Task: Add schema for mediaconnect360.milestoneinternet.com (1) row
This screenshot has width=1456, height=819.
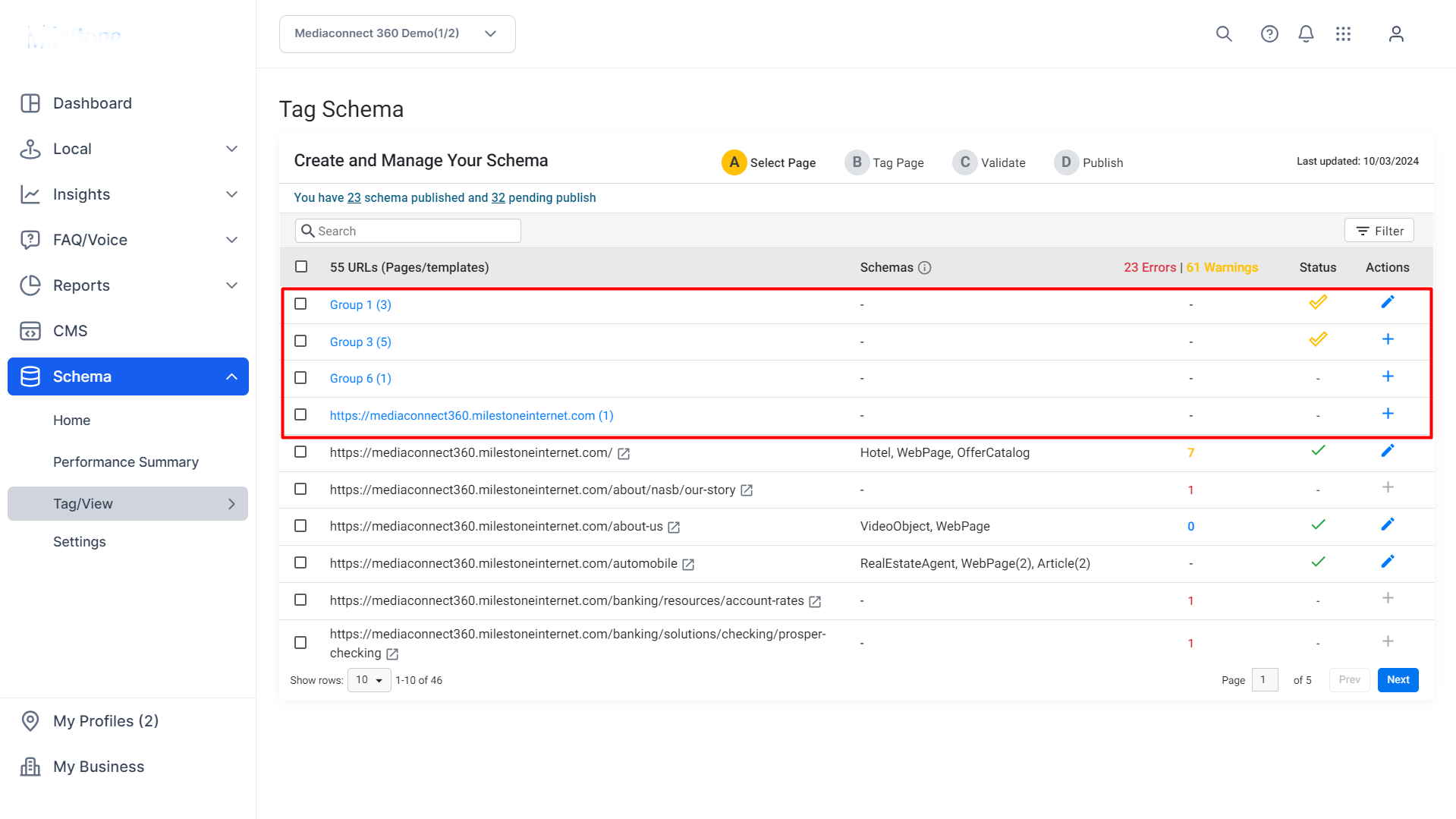Action: (x=1388, y=414)
